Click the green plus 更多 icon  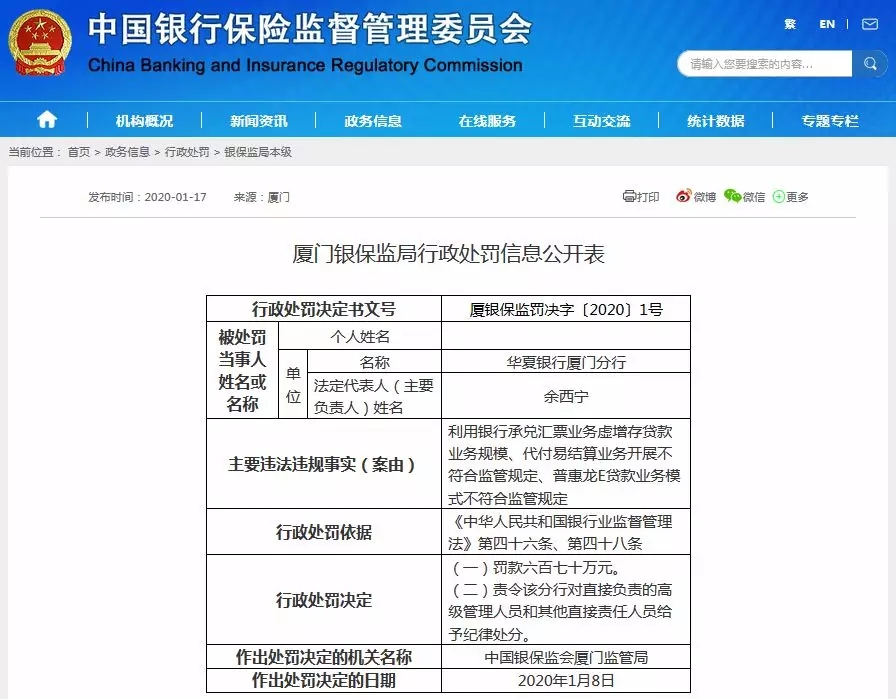[x=779, y=197]
